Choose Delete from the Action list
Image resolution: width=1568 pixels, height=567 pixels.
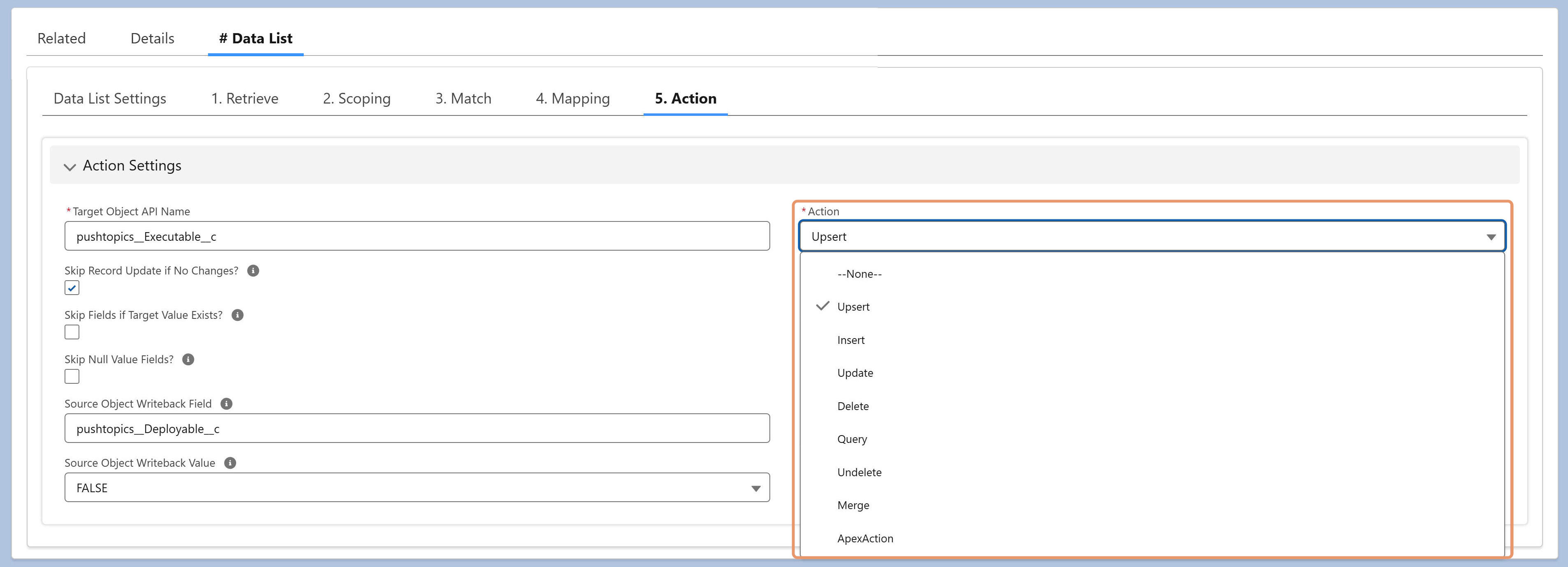[x=1152, y=406]
